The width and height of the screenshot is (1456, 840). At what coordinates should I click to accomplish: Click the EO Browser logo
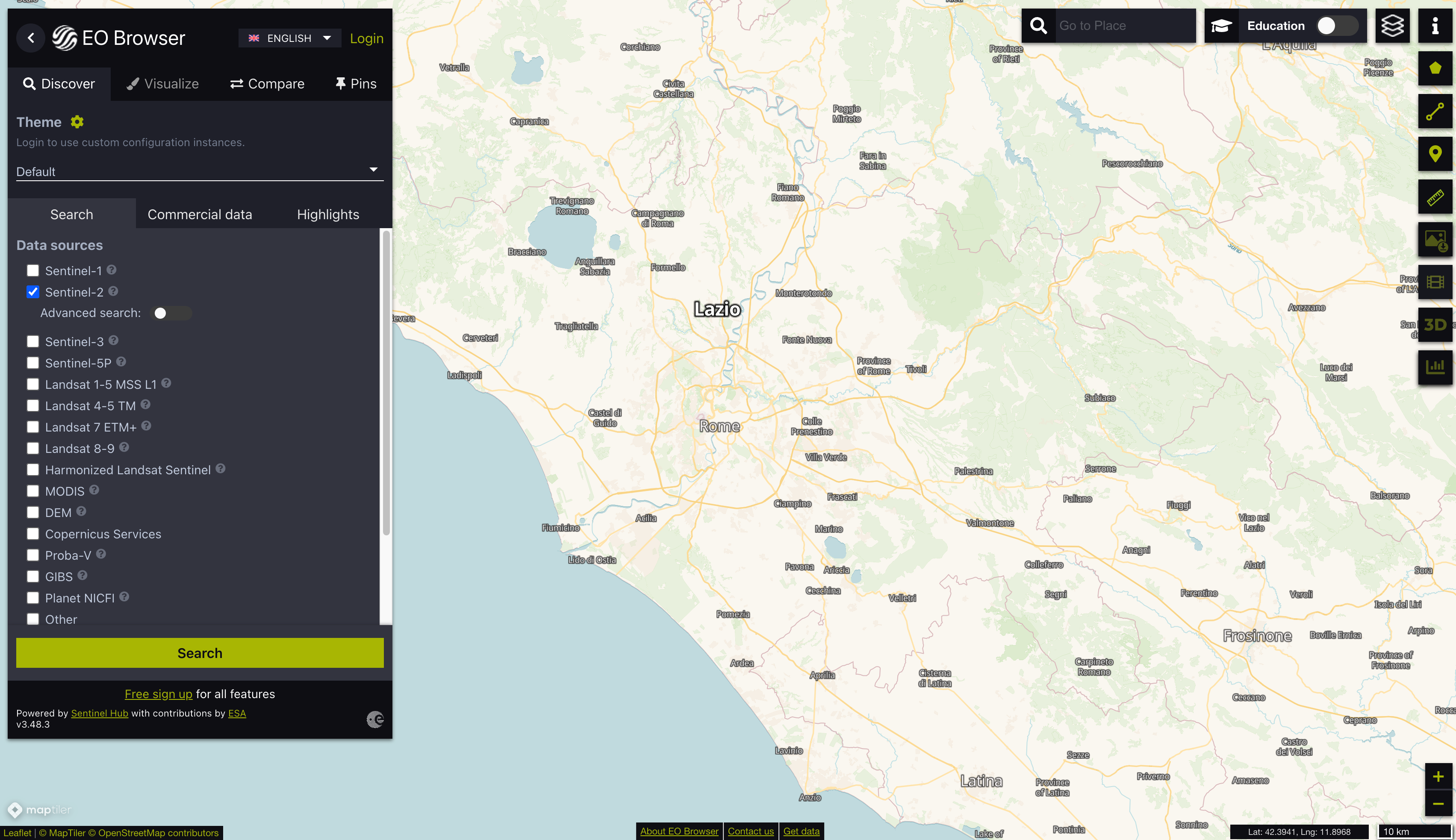click(x=119, y=38)
